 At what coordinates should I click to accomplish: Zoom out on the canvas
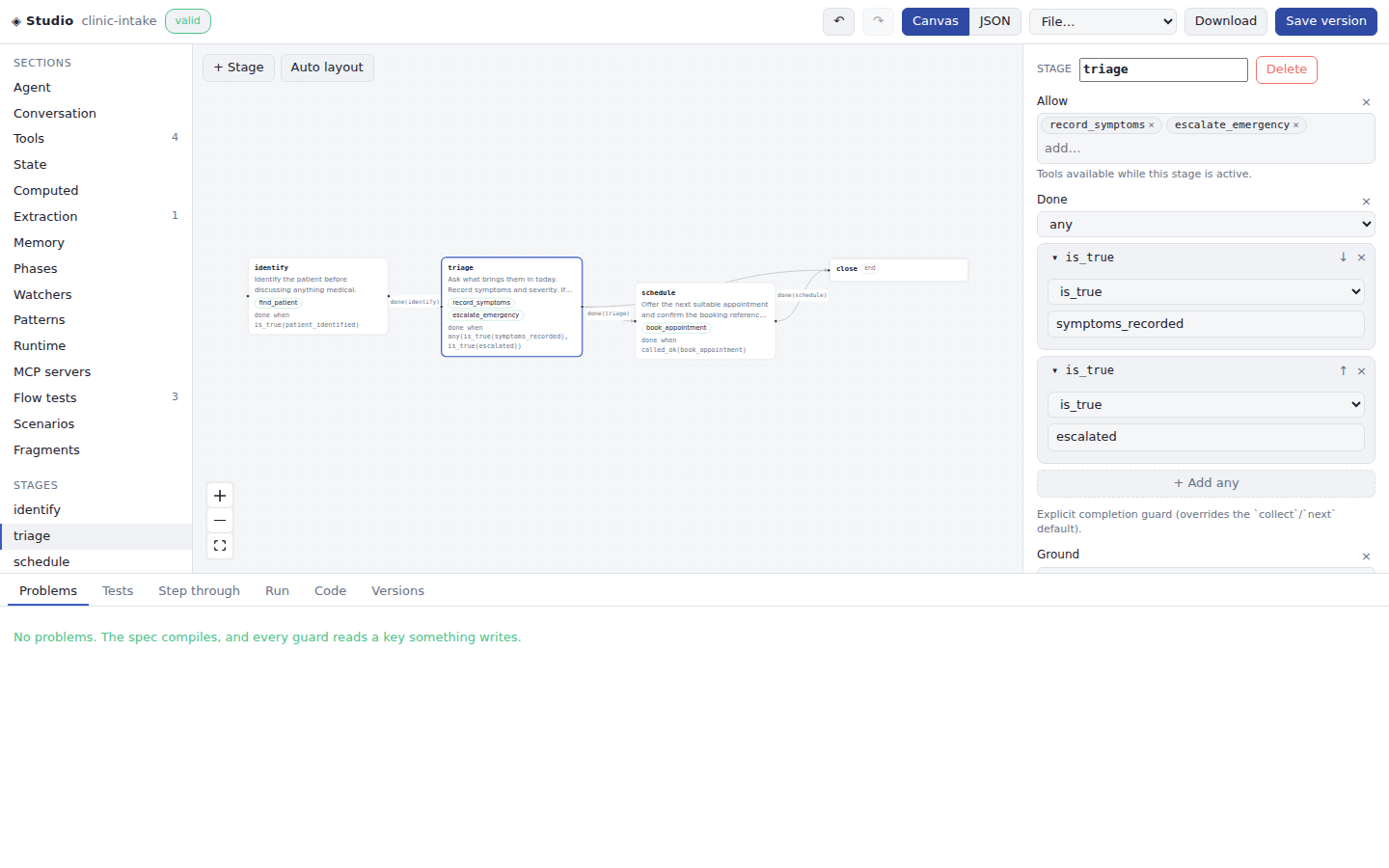[x=220, y=521]
